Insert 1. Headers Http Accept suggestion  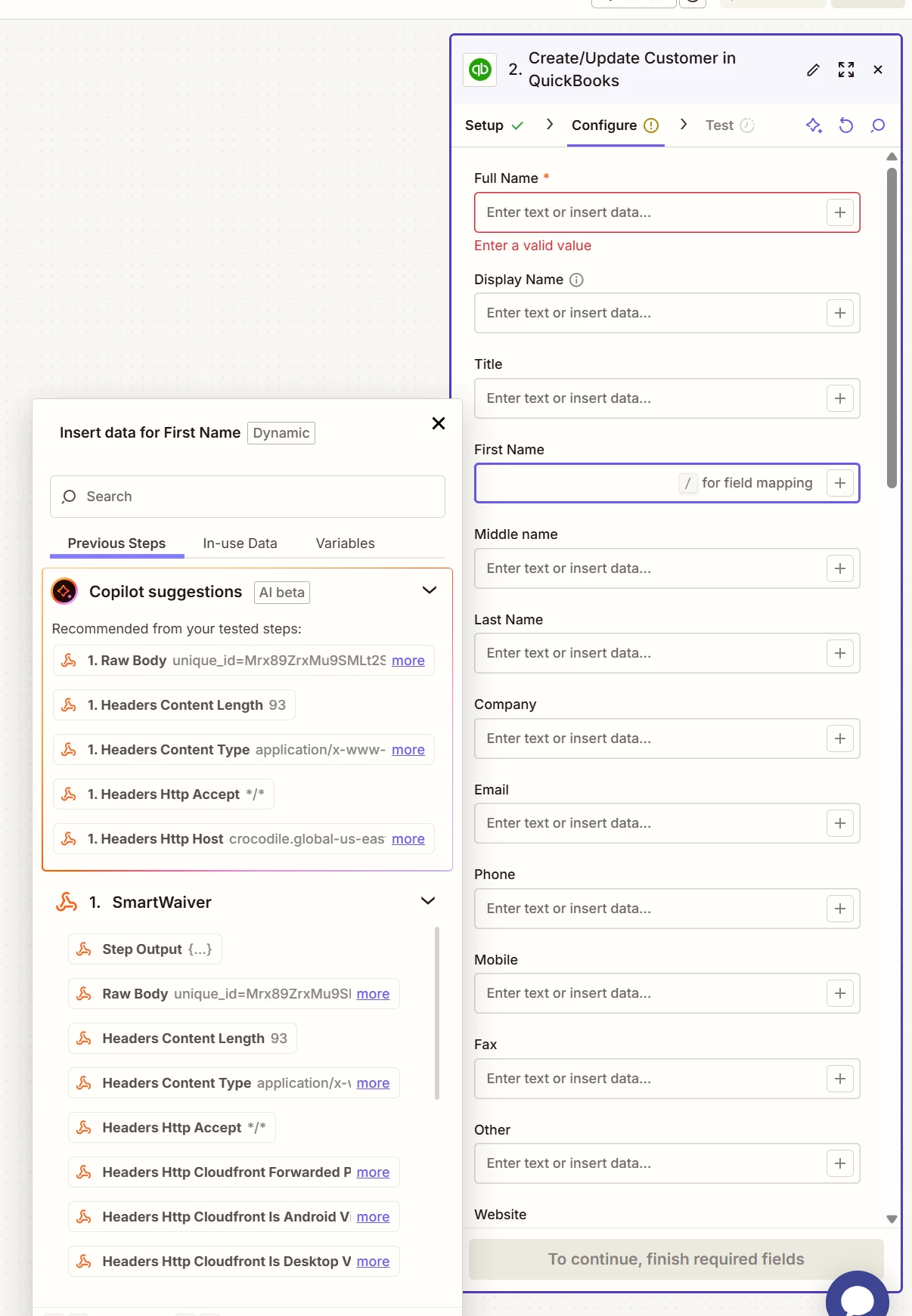tap(163, 794)
